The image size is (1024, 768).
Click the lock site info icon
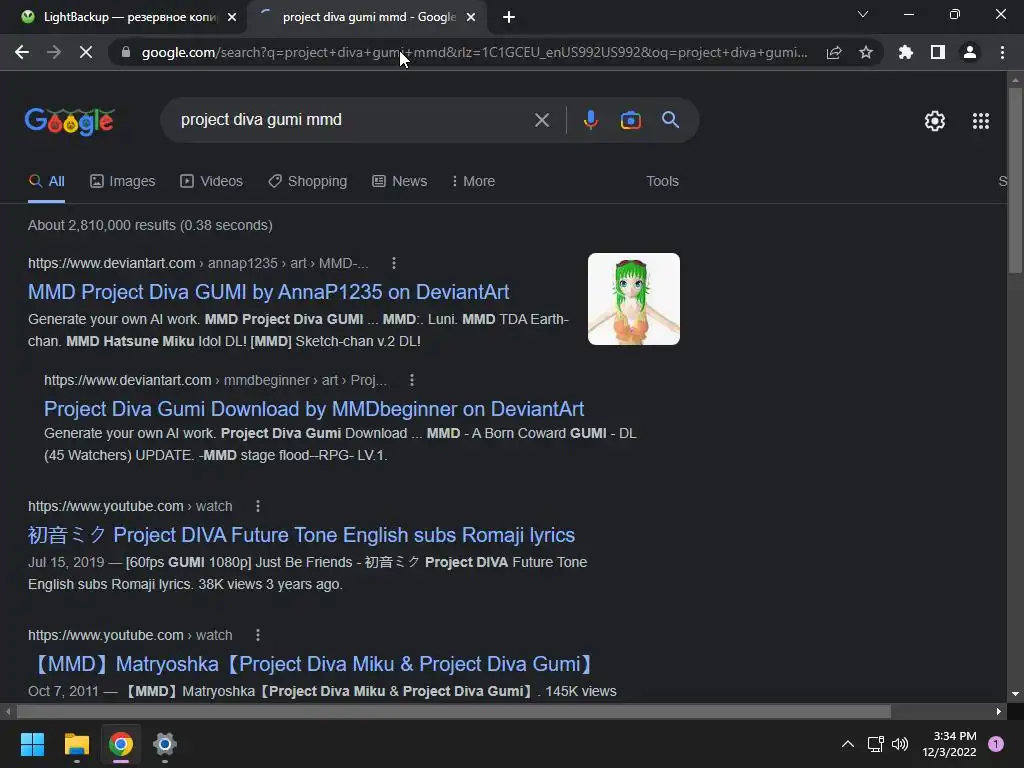126,52
